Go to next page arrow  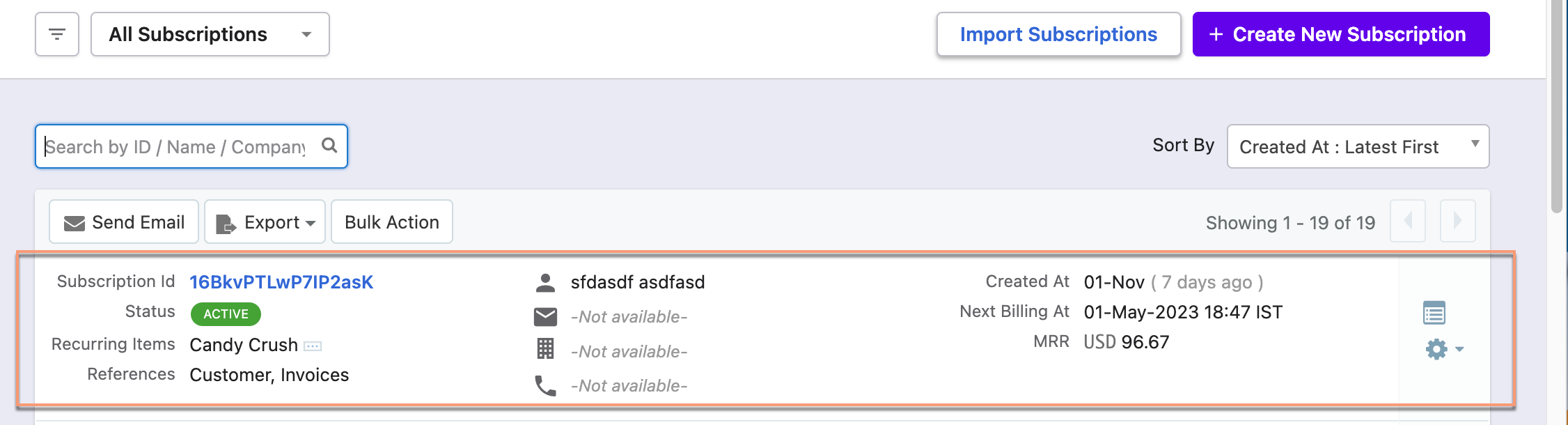(1457, 222)
